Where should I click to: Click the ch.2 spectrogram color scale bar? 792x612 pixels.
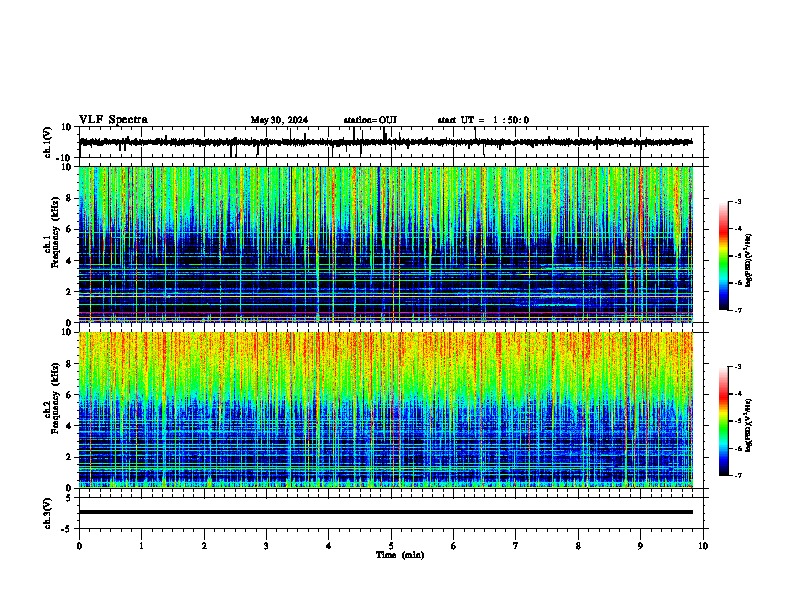[724, 421]
